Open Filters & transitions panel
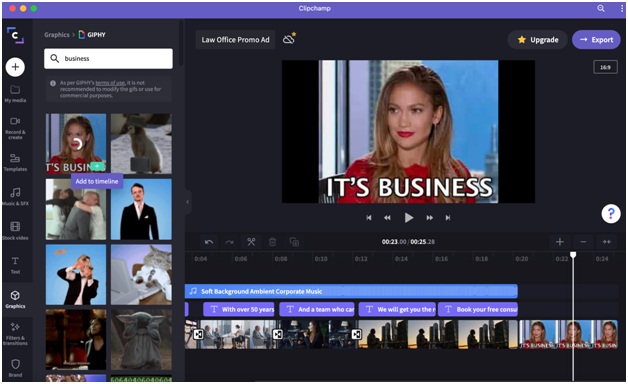This screenshot has height=384, width=628. 15,334
